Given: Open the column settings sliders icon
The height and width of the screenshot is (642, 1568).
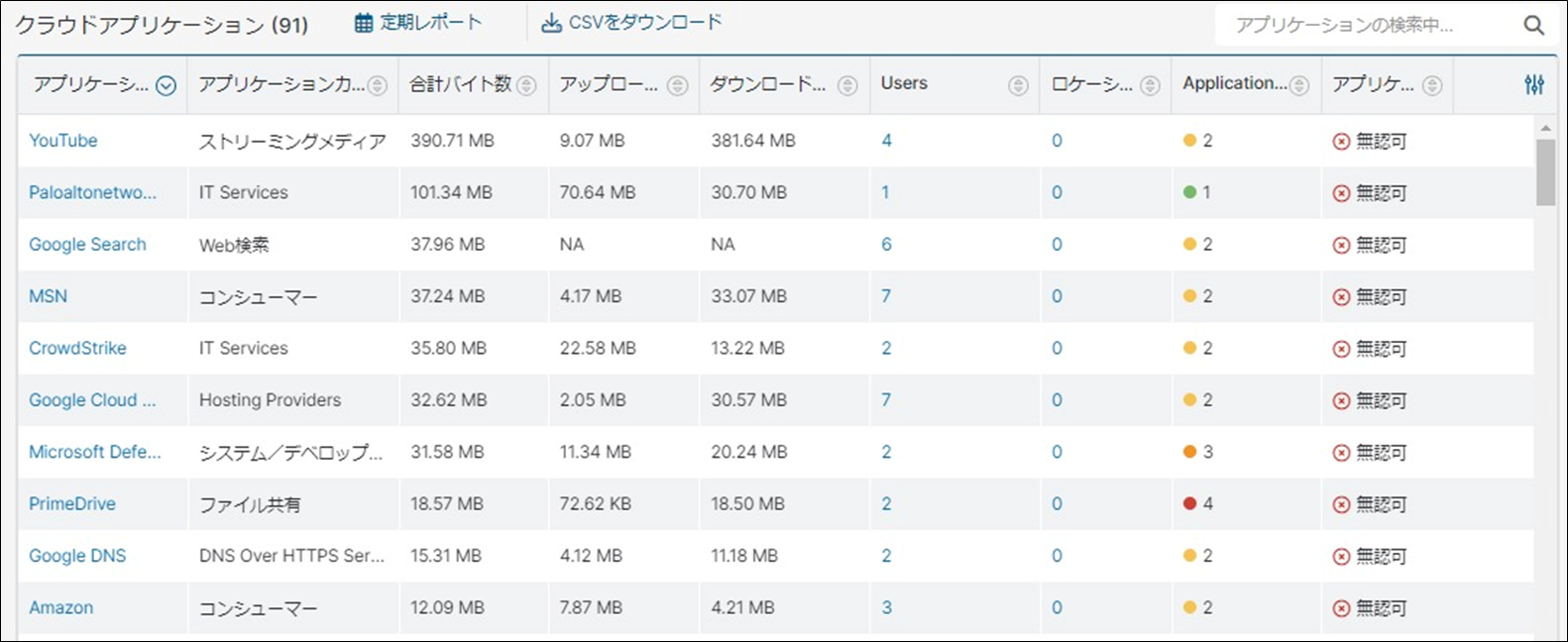Looking at the screenshot, I should [x=1534, y=85].
